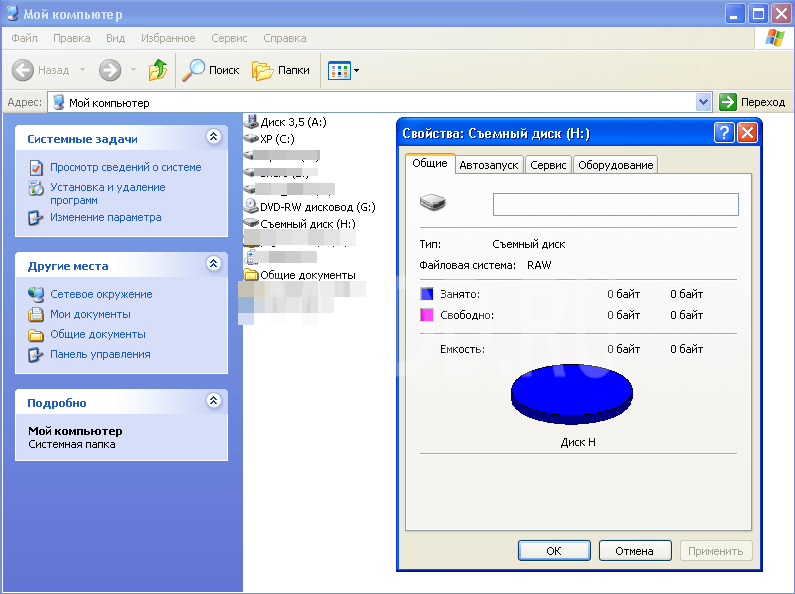Maximize the Мой компьютер window
Screen dimensions: 795x594
click(x=758, y=14)
